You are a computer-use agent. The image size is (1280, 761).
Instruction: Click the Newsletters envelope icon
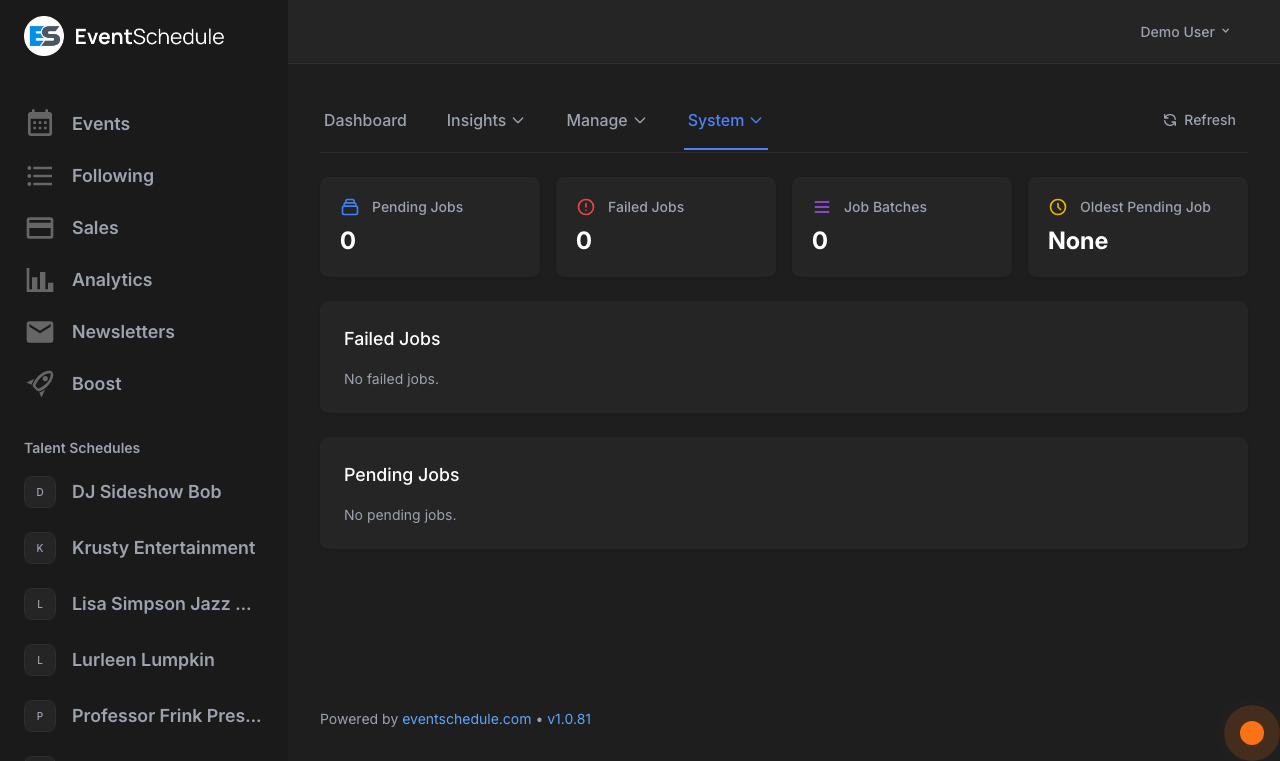click(x=40, y=332)
